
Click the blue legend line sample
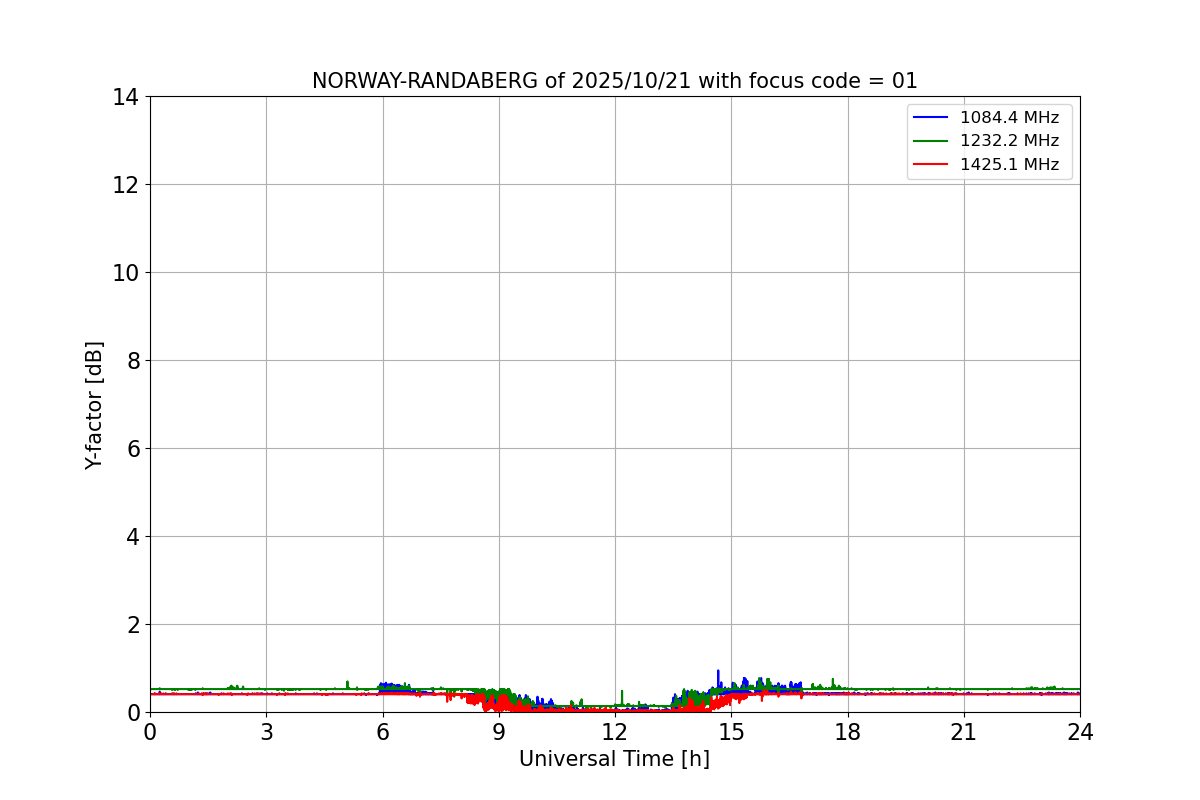pyautogui.click(x=932, y=118)
